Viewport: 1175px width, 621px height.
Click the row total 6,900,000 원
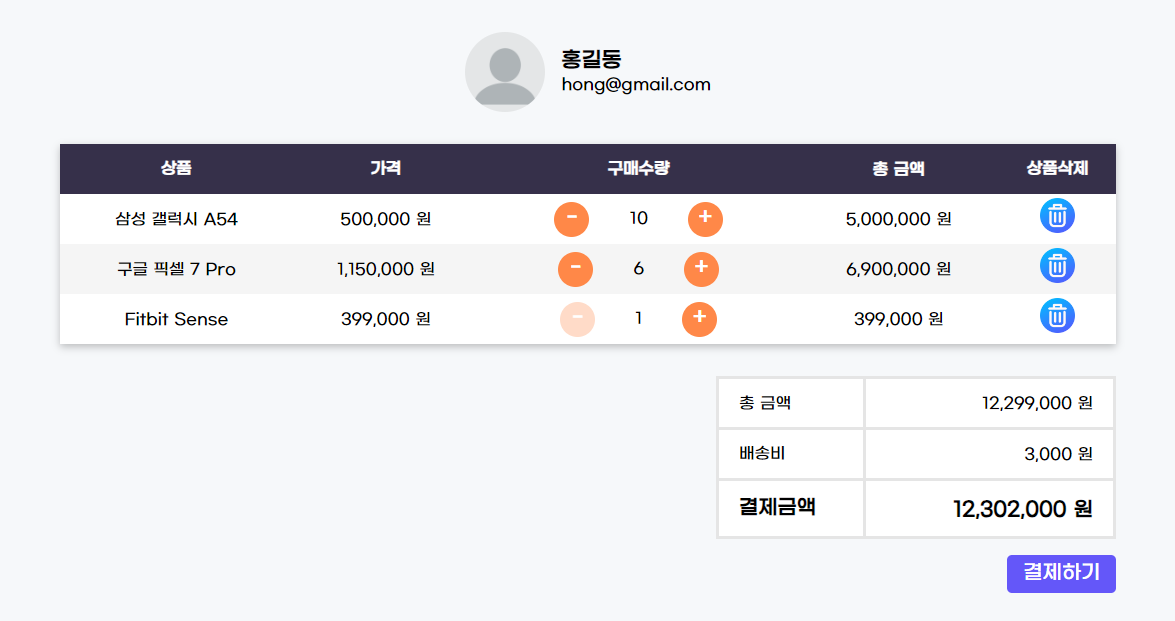898,269
